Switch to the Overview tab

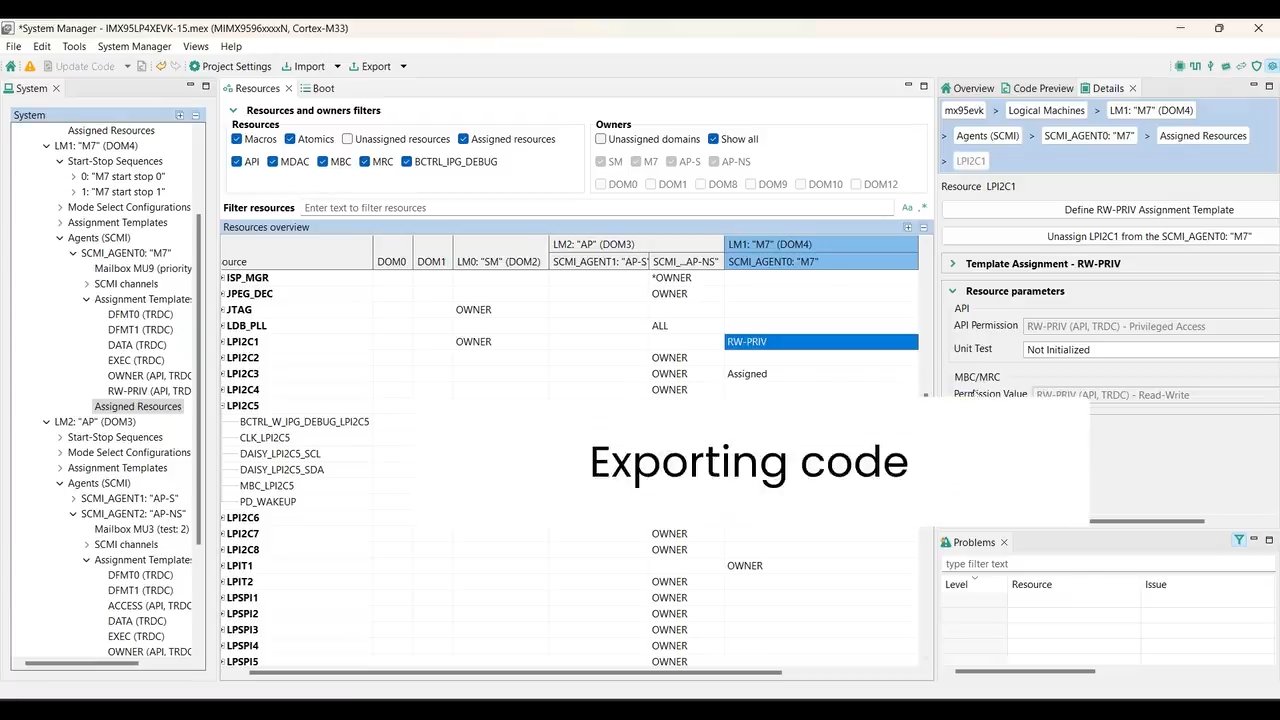click(967, 88)
